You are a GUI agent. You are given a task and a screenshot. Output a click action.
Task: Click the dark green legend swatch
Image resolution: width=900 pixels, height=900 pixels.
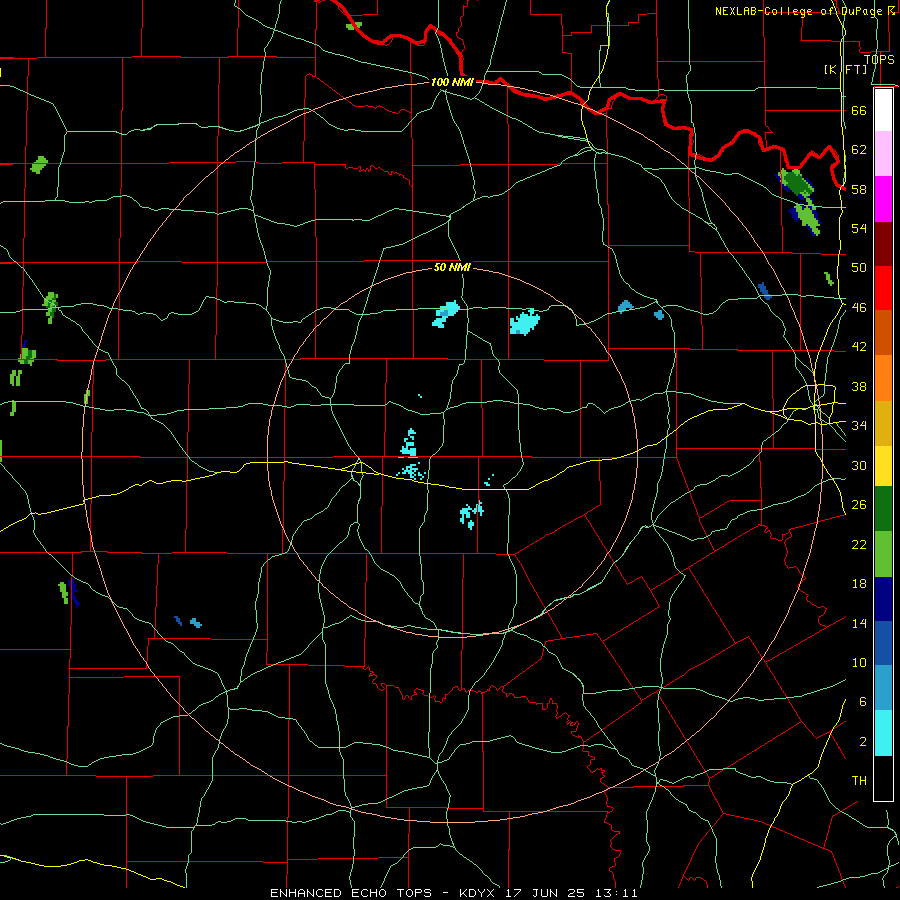tap(883, 510)
